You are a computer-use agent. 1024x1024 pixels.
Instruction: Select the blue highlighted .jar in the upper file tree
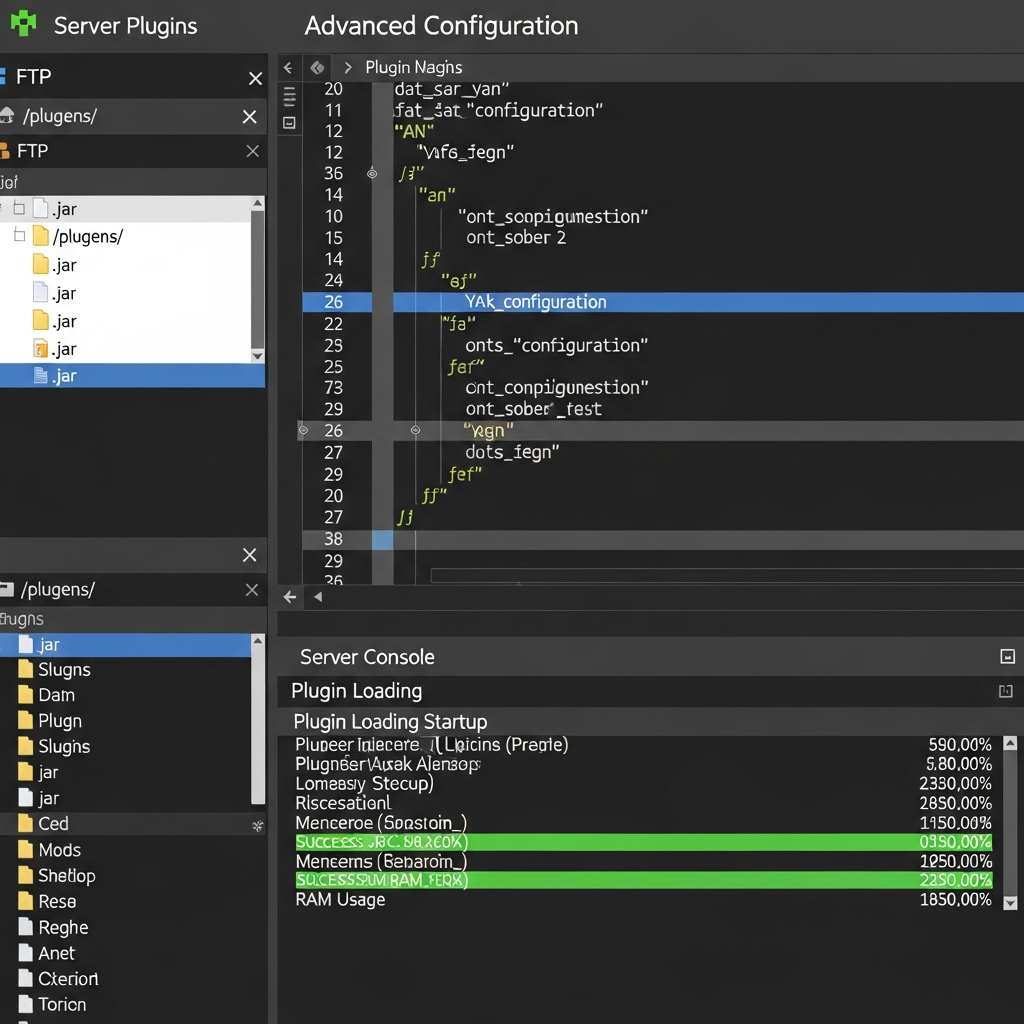coord(133,376)
